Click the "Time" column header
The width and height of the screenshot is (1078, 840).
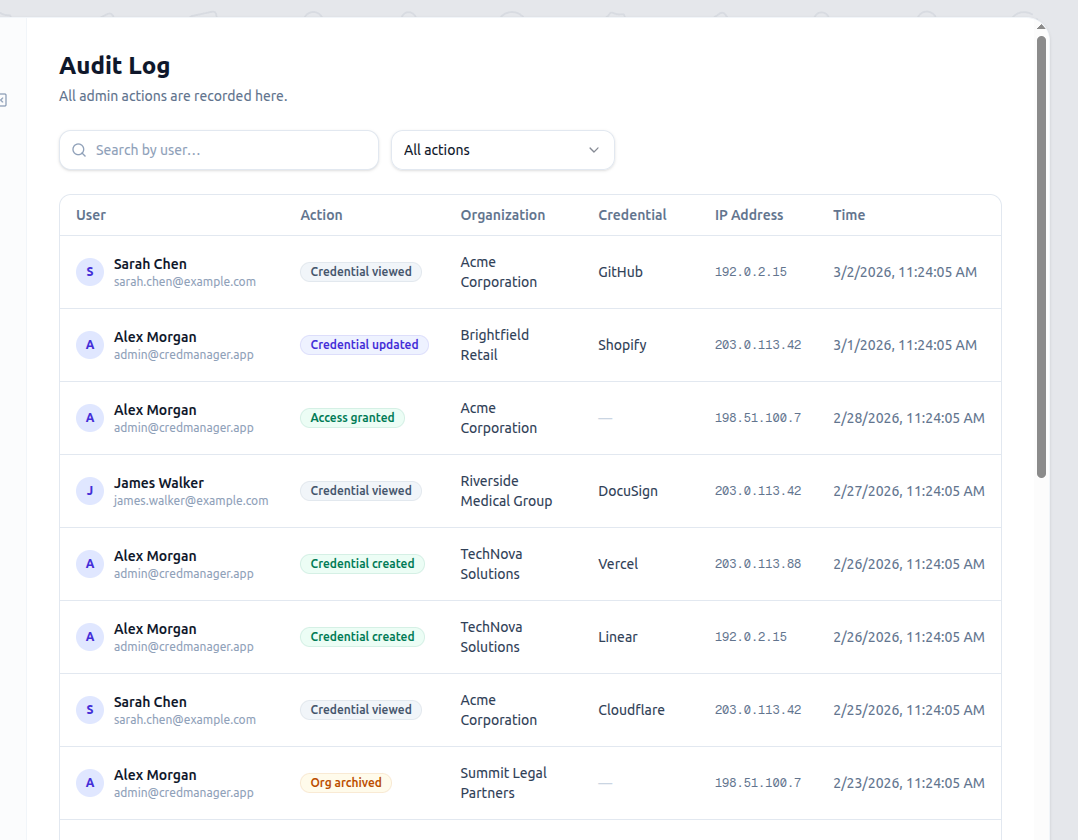point(849,215)
